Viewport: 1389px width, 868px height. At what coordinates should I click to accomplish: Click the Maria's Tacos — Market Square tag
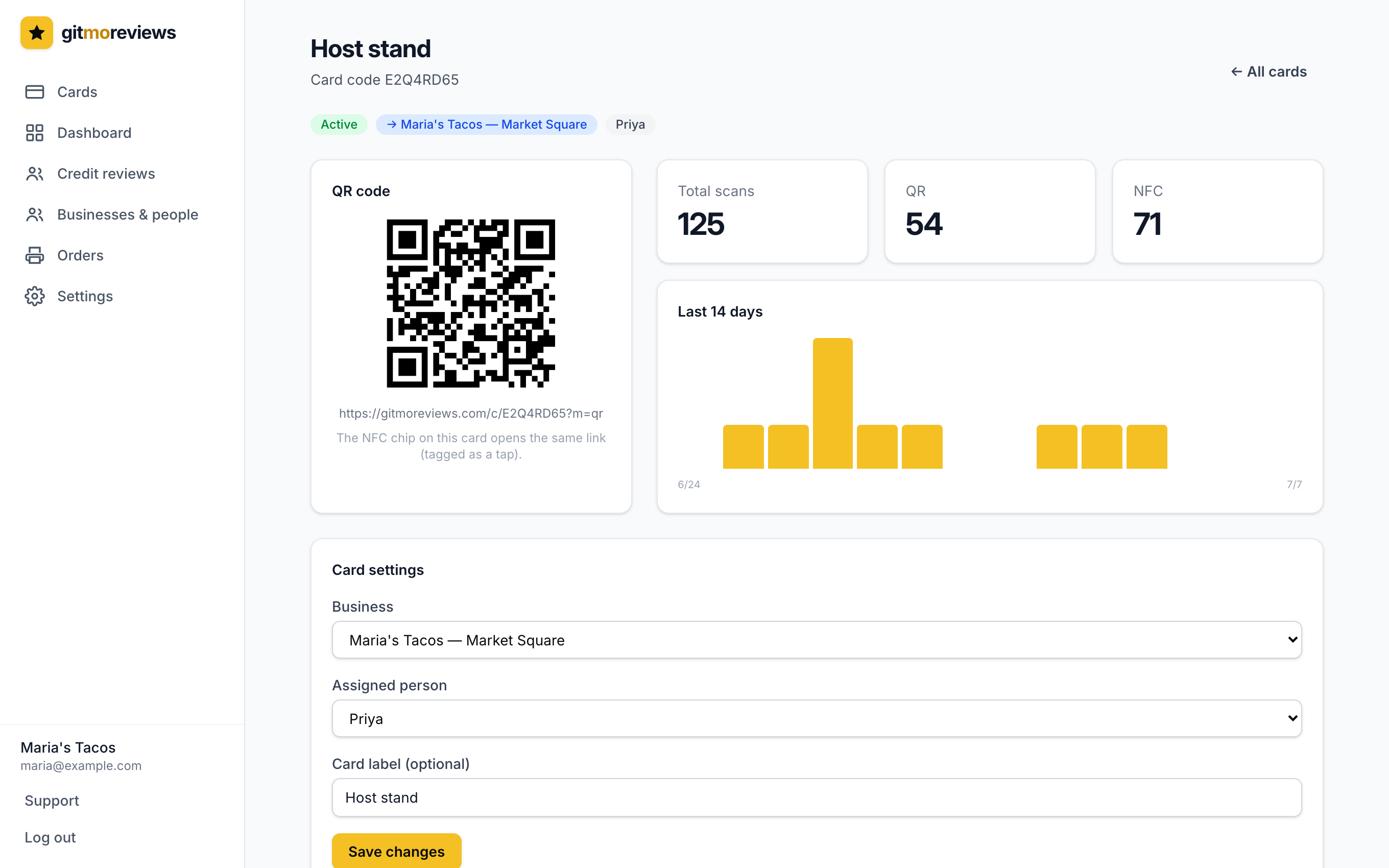486,125
